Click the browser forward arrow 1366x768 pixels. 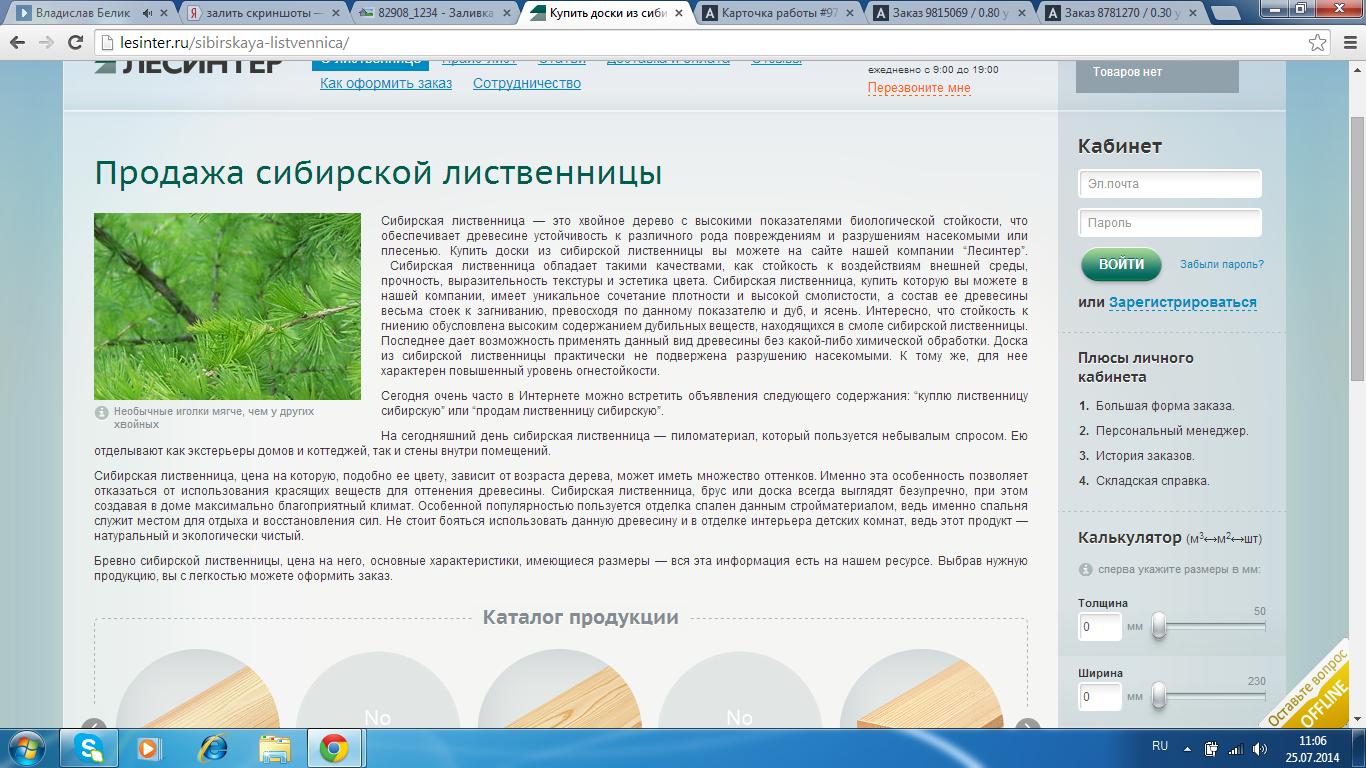click(47, 43)
